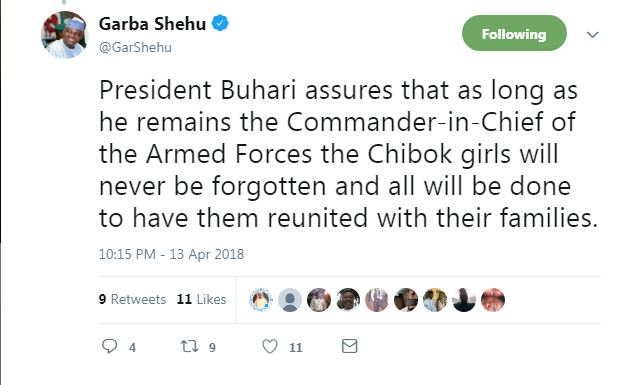Like the tweet with the heart icon

point(270,346)
